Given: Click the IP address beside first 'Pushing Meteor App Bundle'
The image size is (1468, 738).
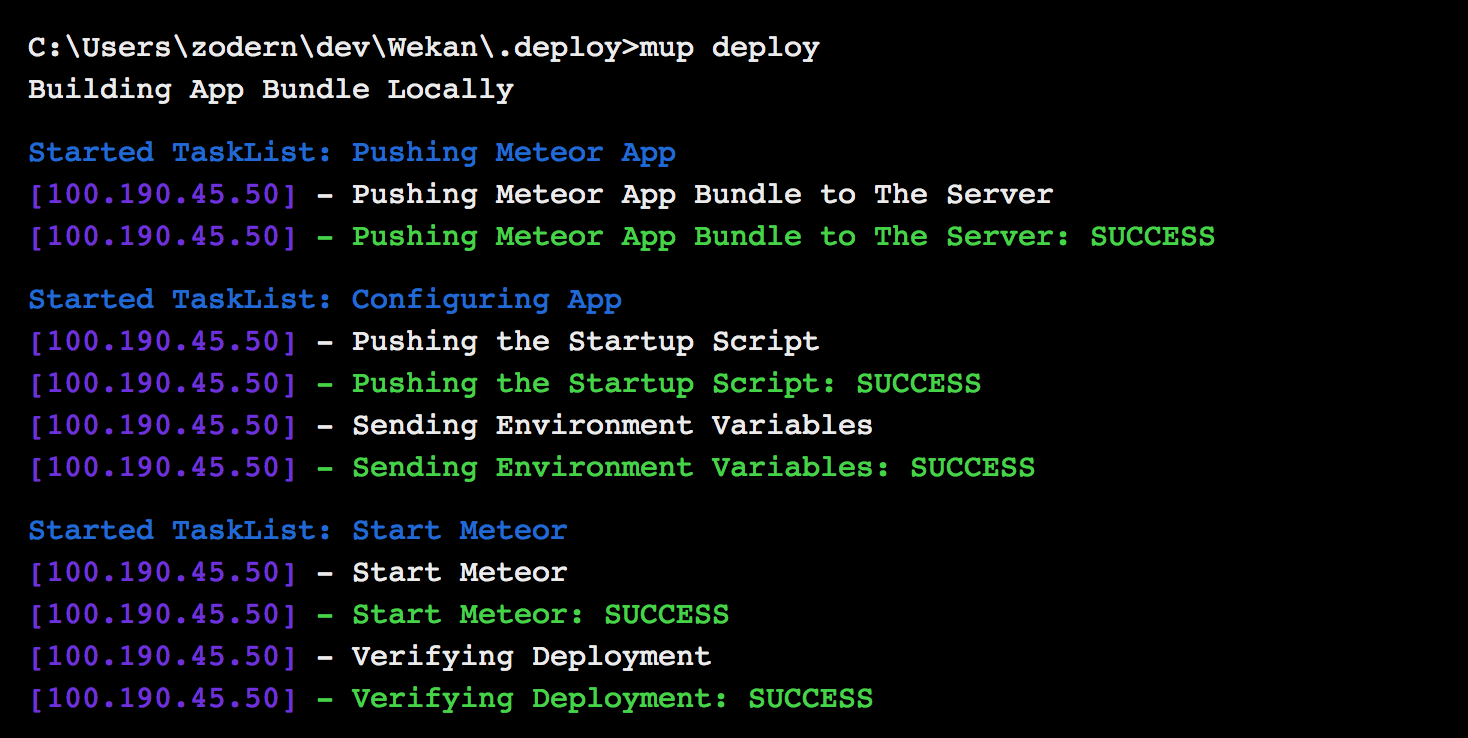Looking at the screenshot, I should 163,194.
